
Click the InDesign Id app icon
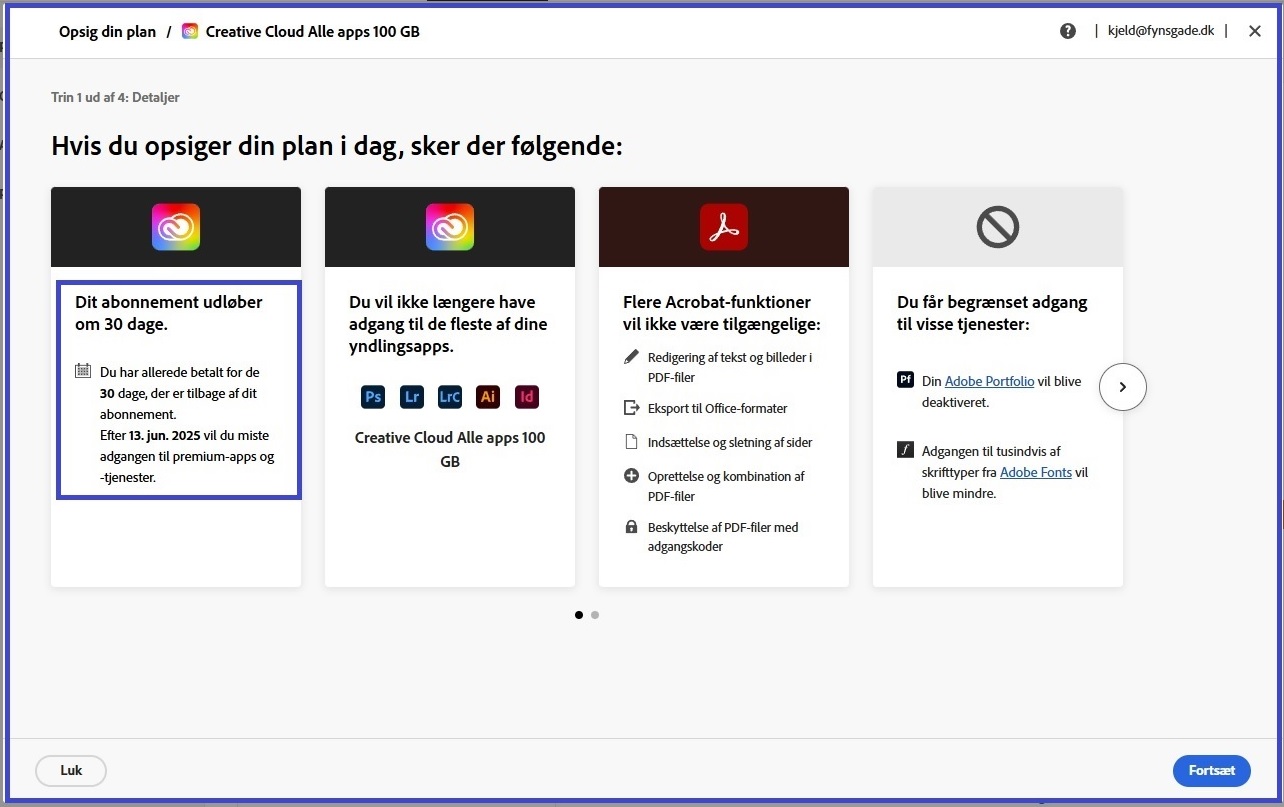(527, 397)
